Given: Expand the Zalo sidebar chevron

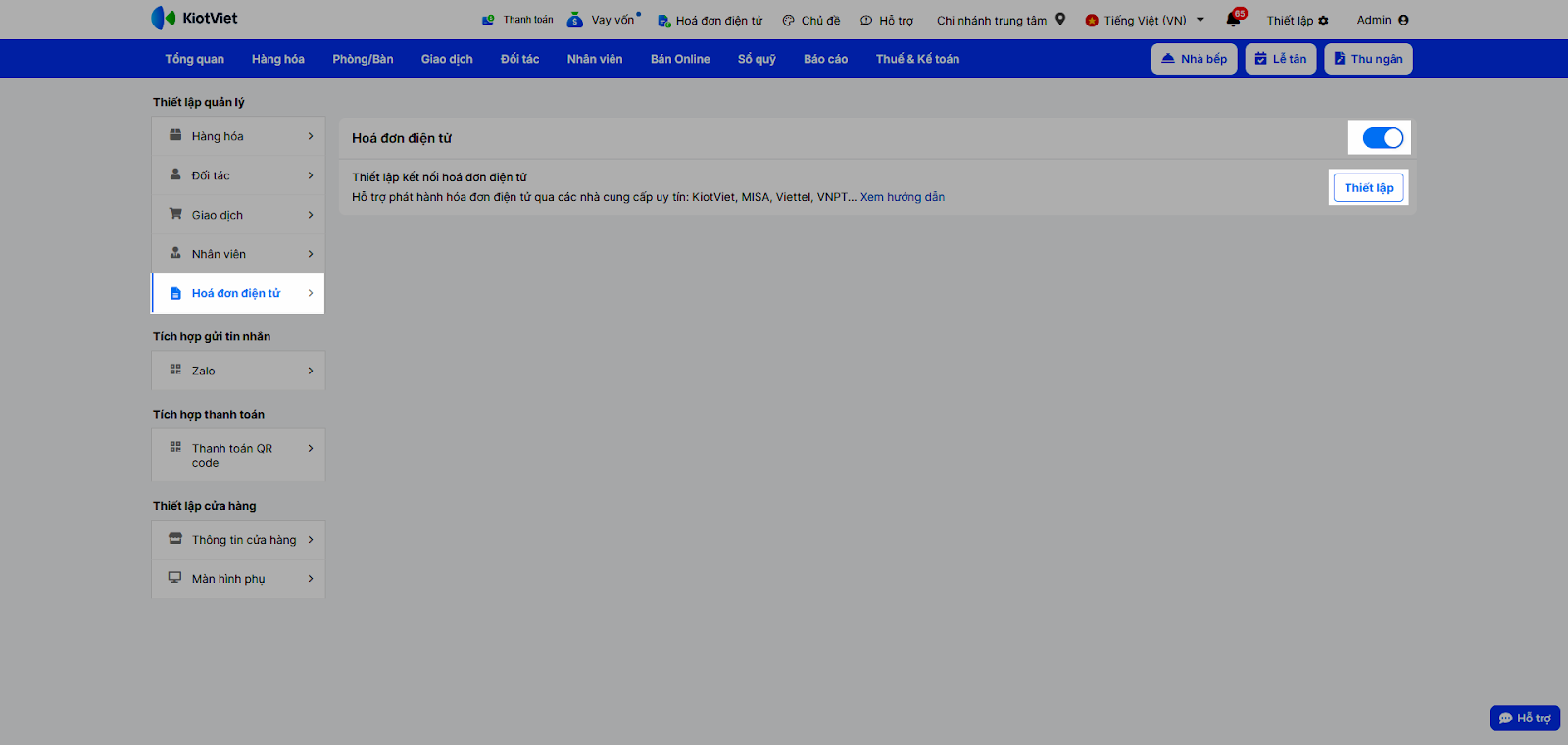Looking at the screenshot, I should click(x=311, y=371).
